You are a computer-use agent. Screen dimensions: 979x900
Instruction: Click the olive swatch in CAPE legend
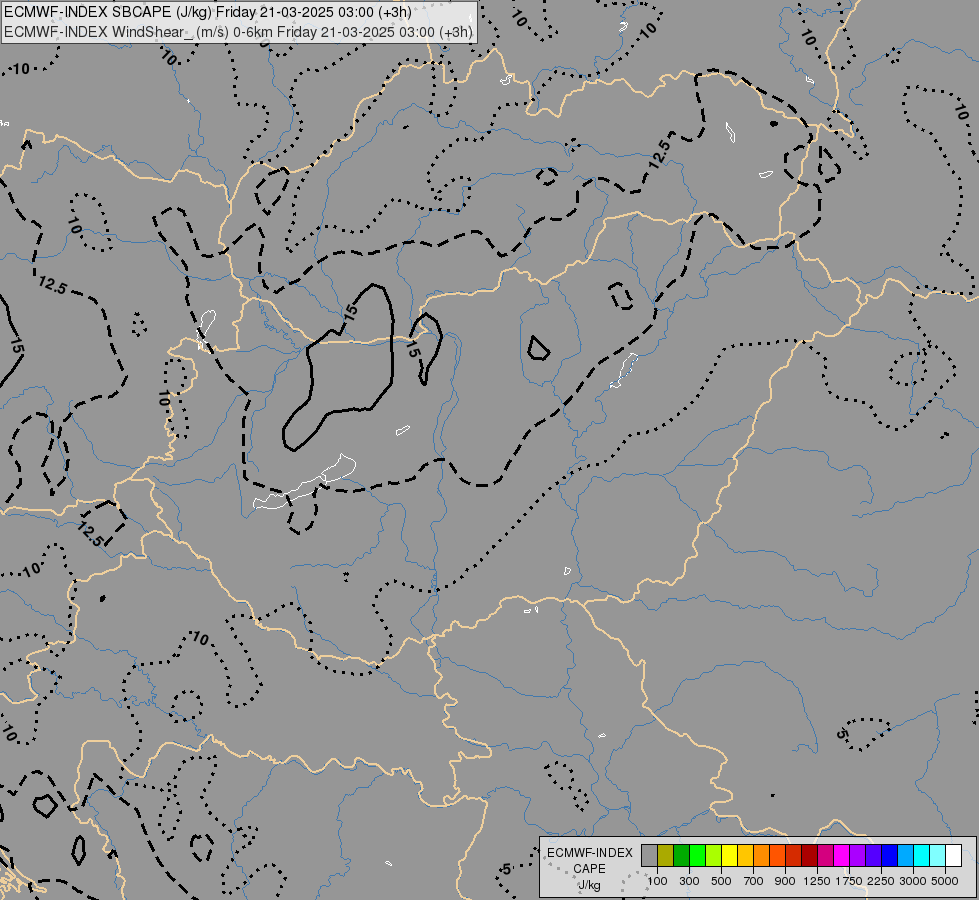[666, 856]
